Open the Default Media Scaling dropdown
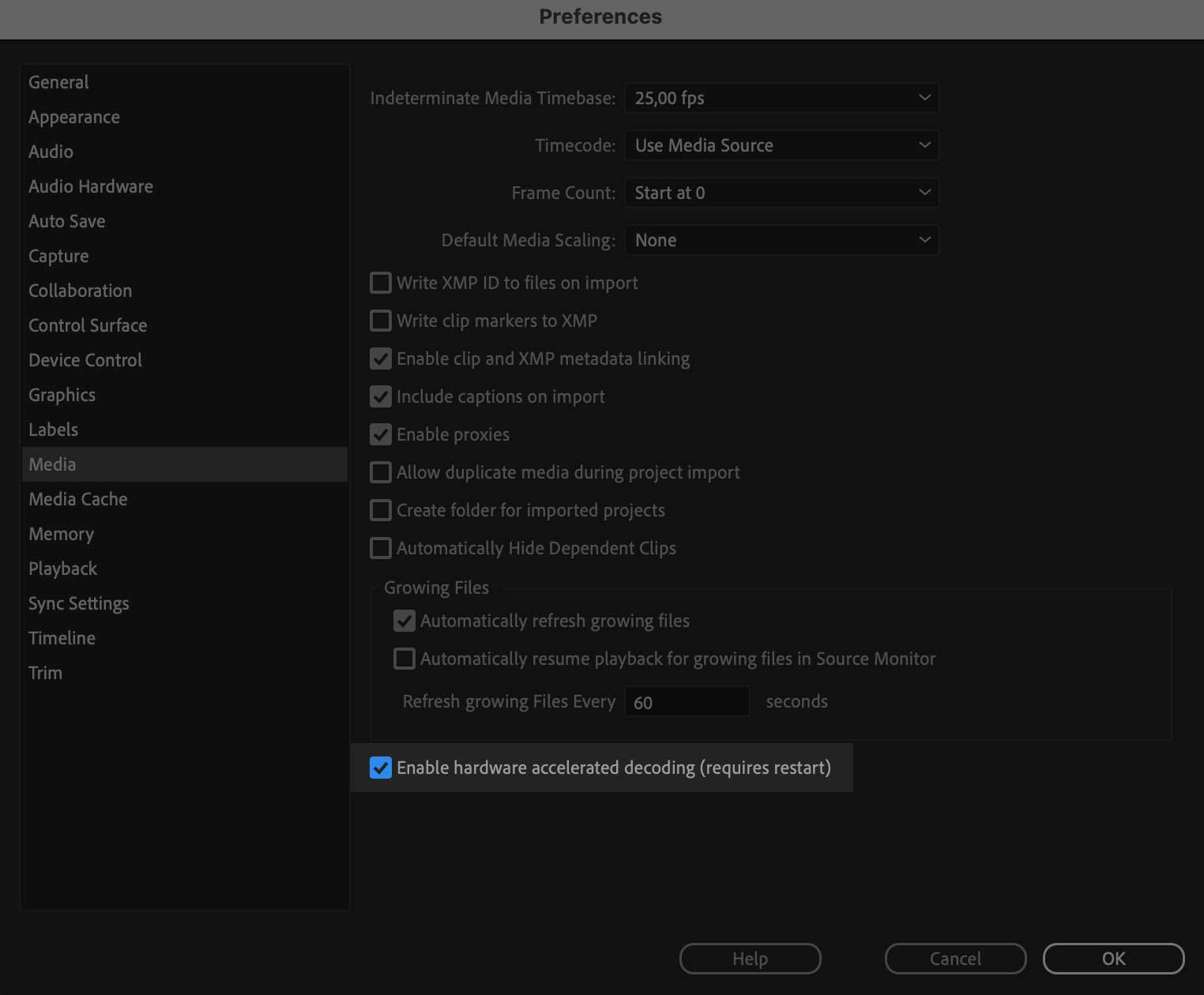 tap(781, 240)
